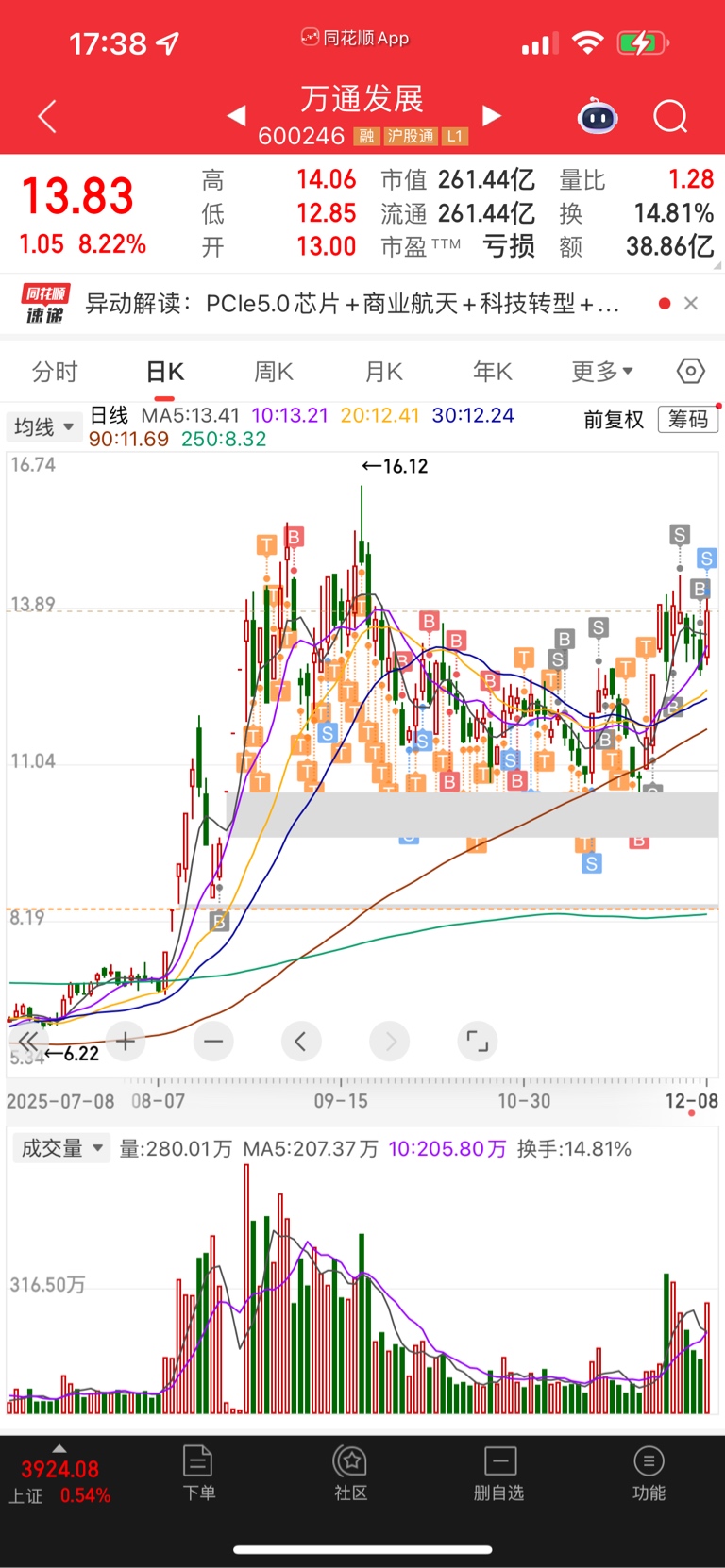Switch to the previous stock with left triangle

click(x=237, y=115)
